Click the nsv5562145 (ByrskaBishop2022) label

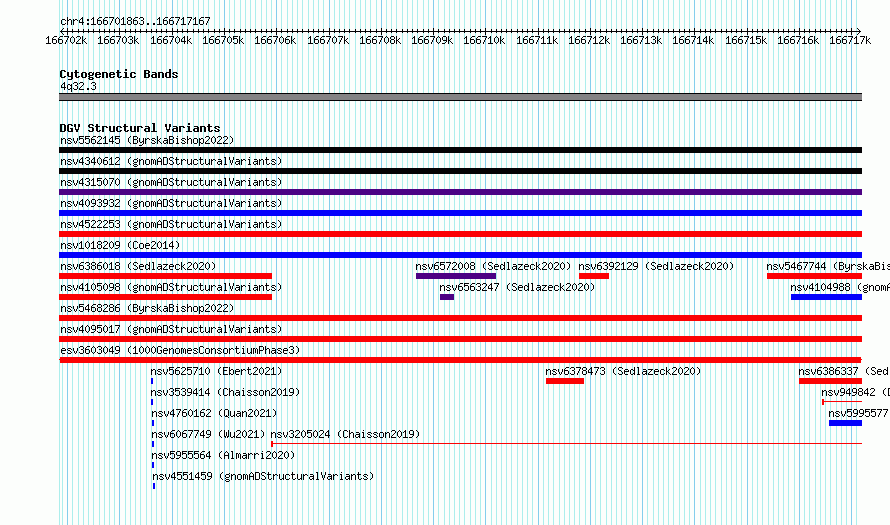pos(147,140)
